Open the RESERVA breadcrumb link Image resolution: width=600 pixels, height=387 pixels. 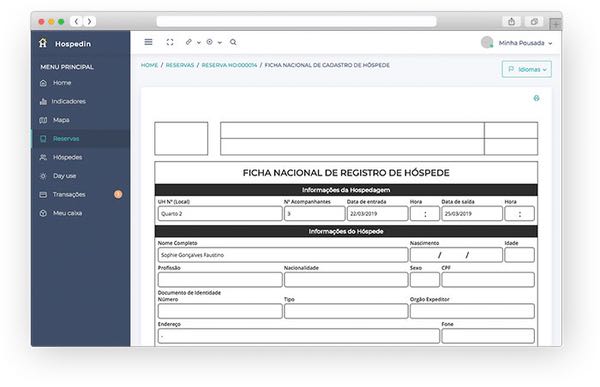tap(229, 65)
